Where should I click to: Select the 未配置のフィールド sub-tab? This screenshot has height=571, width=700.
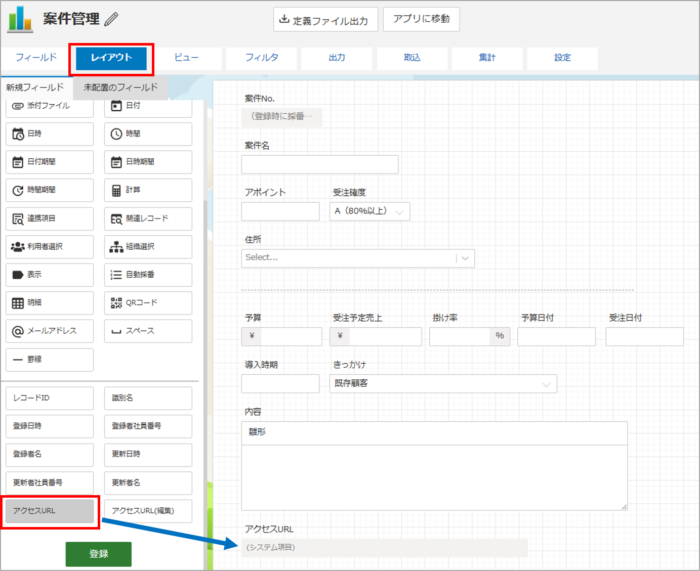pyautogui.click(x=121, y=88)
